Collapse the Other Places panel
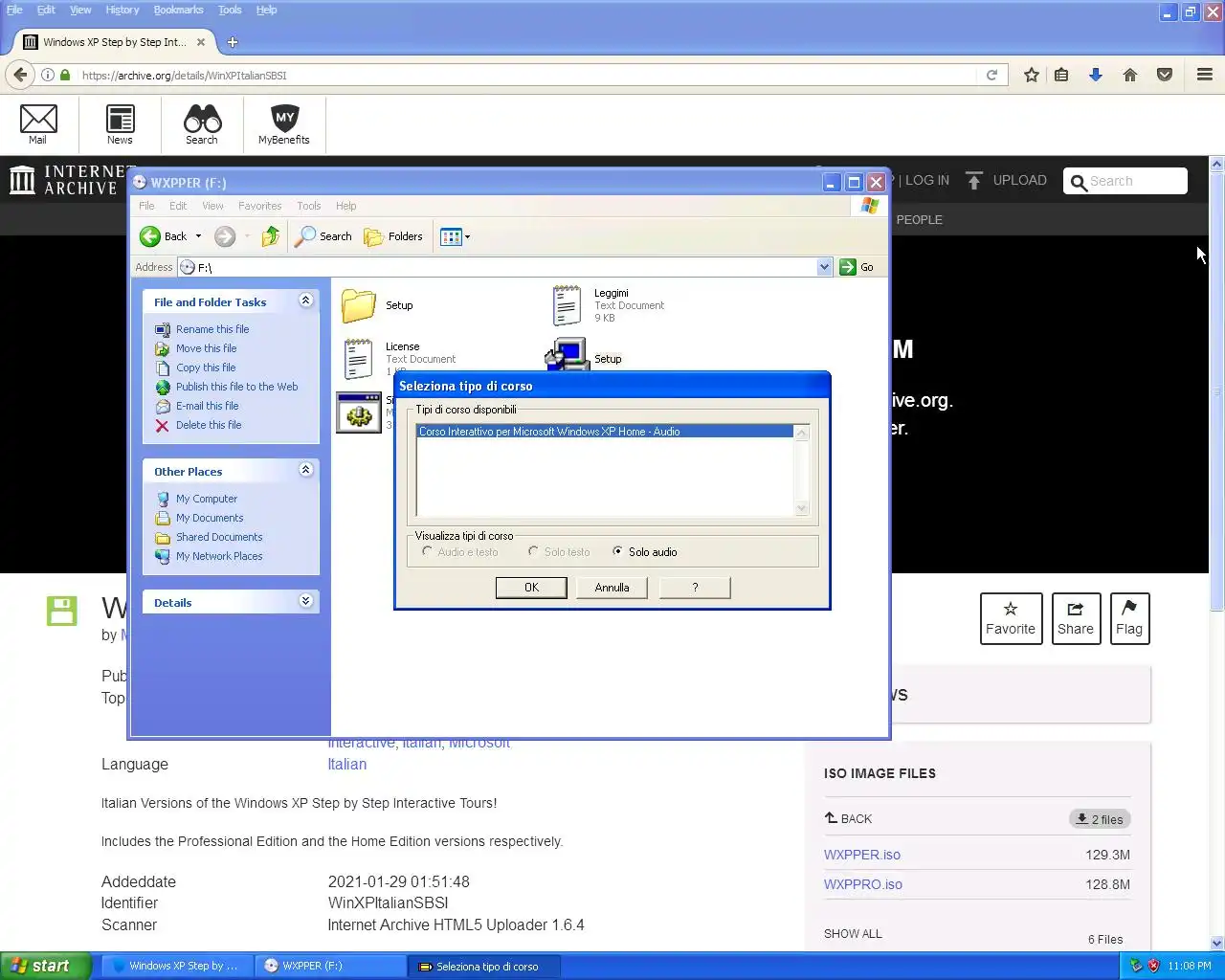 click(305, 470)
